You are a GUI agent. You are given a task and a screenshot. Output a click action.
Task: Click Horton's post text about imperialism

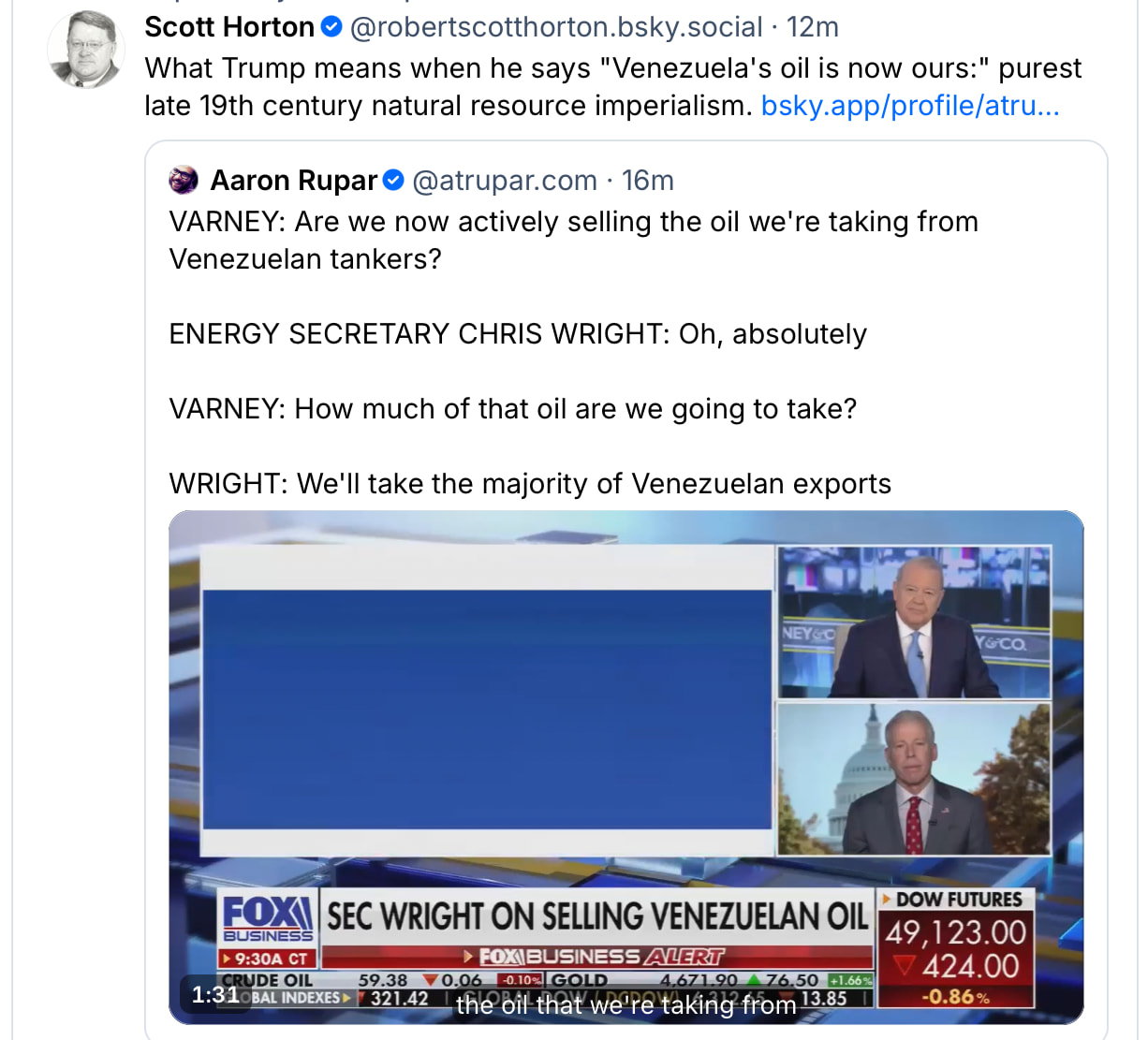612,87
